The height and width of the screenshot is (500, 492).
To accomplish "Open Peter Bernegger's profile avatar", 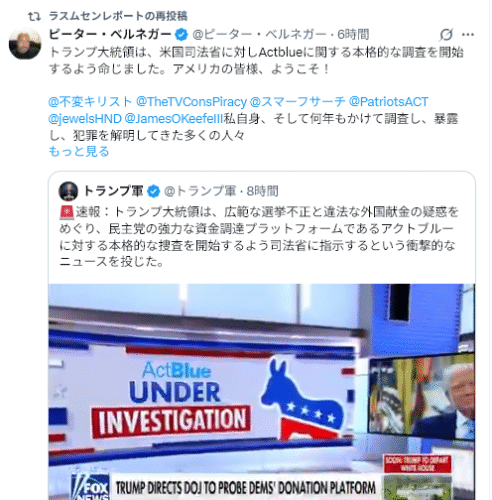I will [x=25, y=44].
